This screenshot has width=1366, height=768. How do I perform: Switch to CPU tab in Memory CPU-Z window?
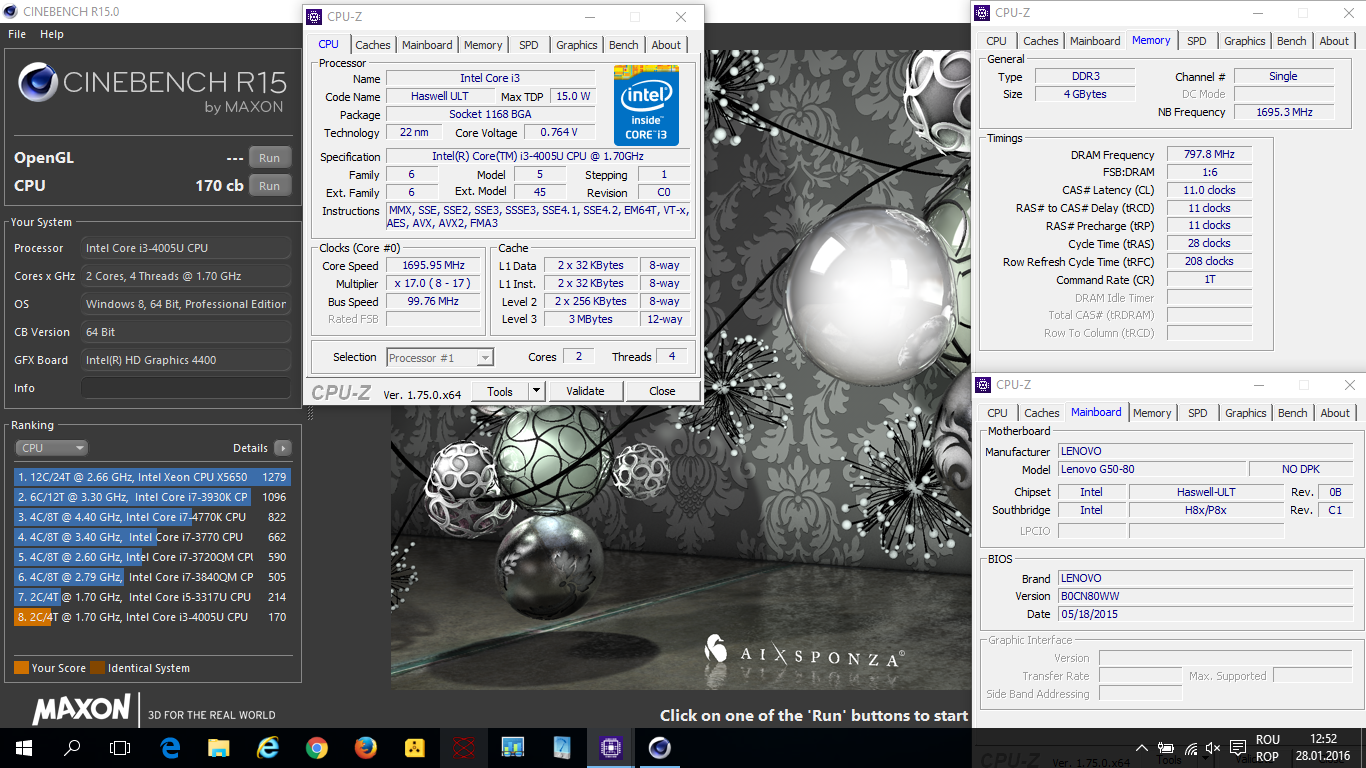click(x=996, y=41)
